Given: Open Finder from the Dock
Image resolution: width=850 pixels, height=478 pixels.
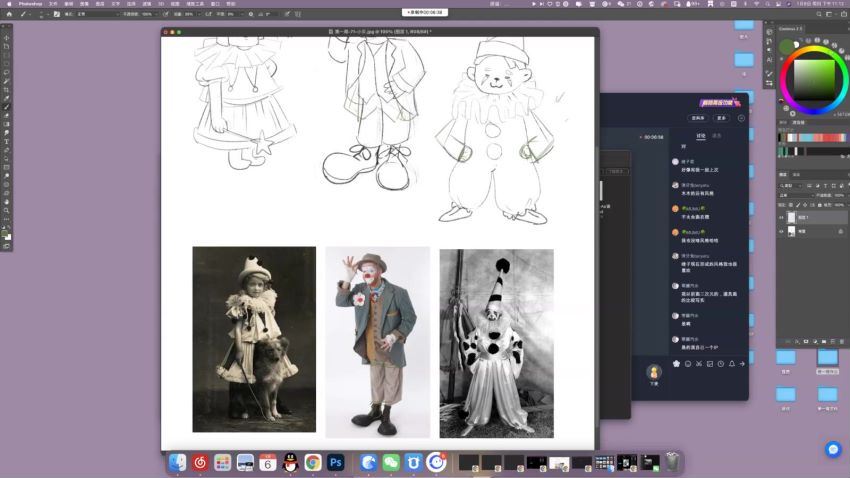Looking at the screenshot, I should (x=177, y=462).
